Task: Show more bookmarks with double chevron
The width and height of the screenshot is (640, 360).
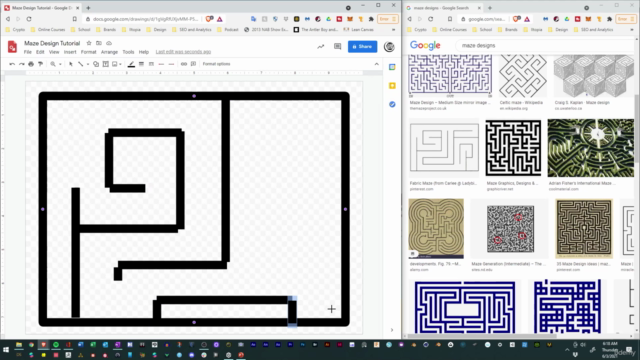Action: (x=393, y=30)
